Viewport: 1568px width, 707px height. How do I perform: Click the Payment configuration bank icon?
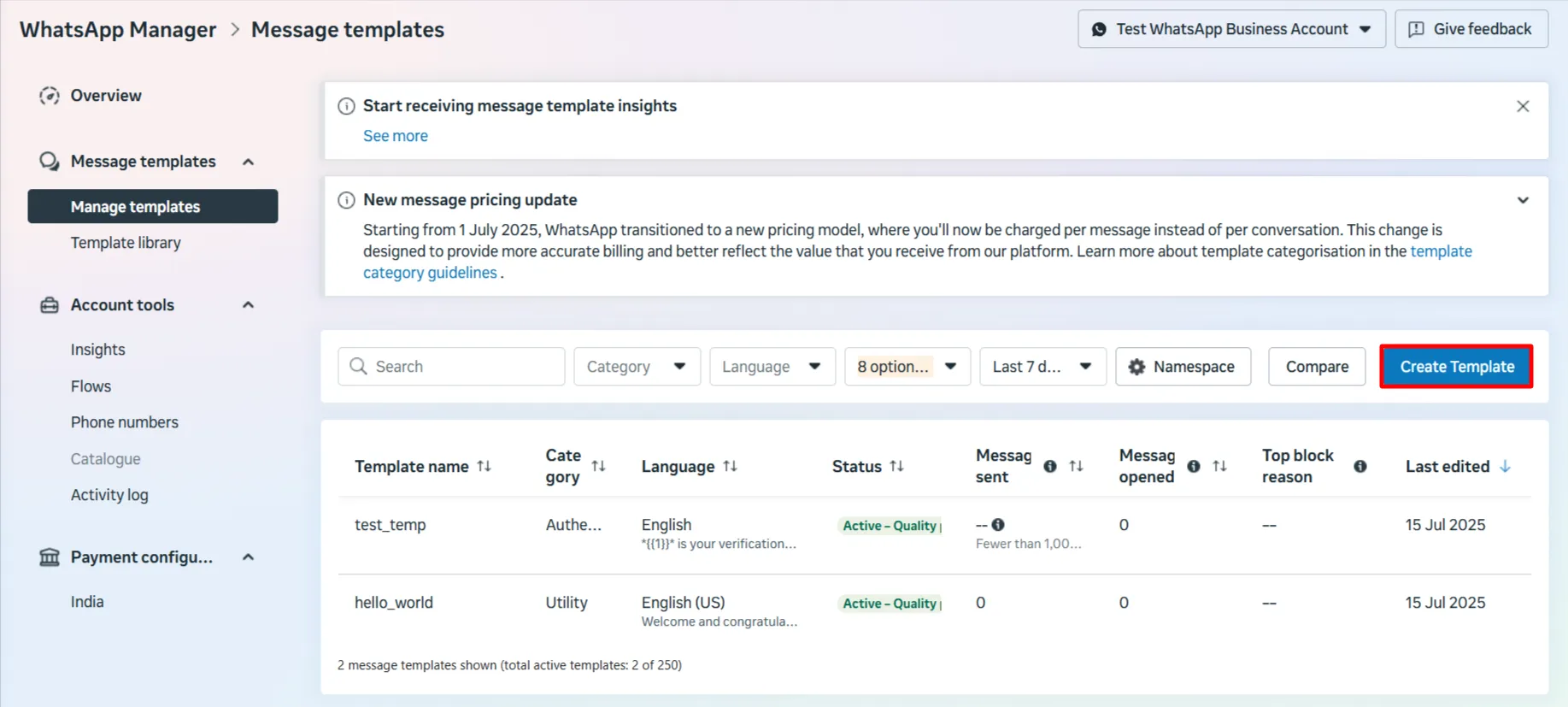[x=50, y=557]
